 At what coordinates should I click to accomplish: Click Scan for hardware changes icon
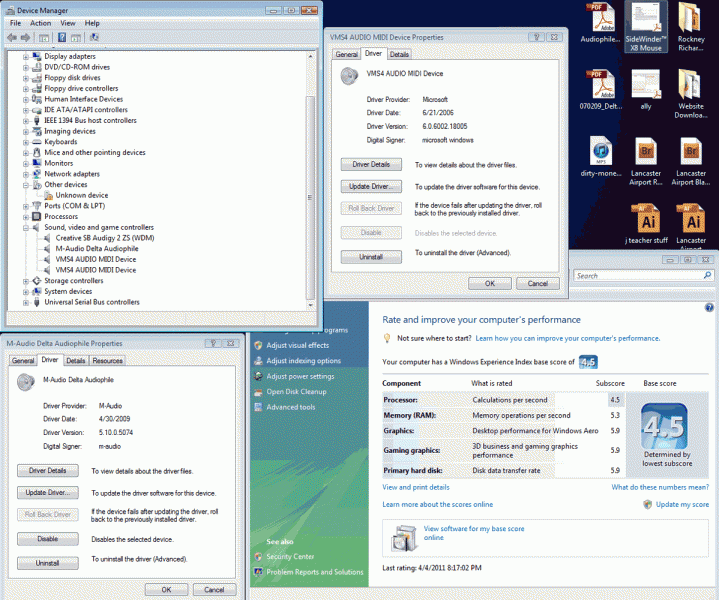coord(94,37)
